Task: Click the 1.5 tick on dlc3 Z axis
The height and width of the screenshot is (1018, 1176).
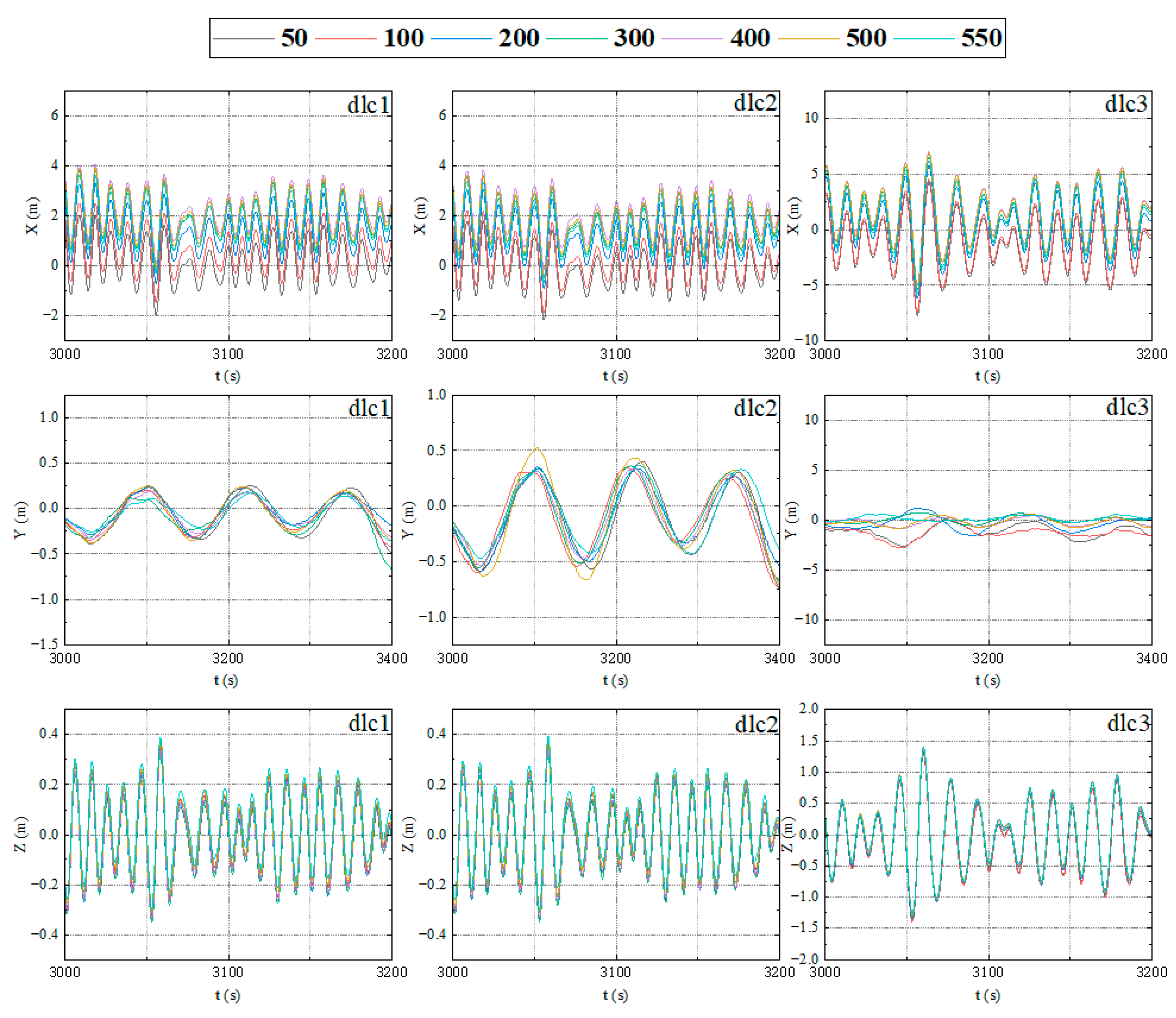Action: (808, 741)
